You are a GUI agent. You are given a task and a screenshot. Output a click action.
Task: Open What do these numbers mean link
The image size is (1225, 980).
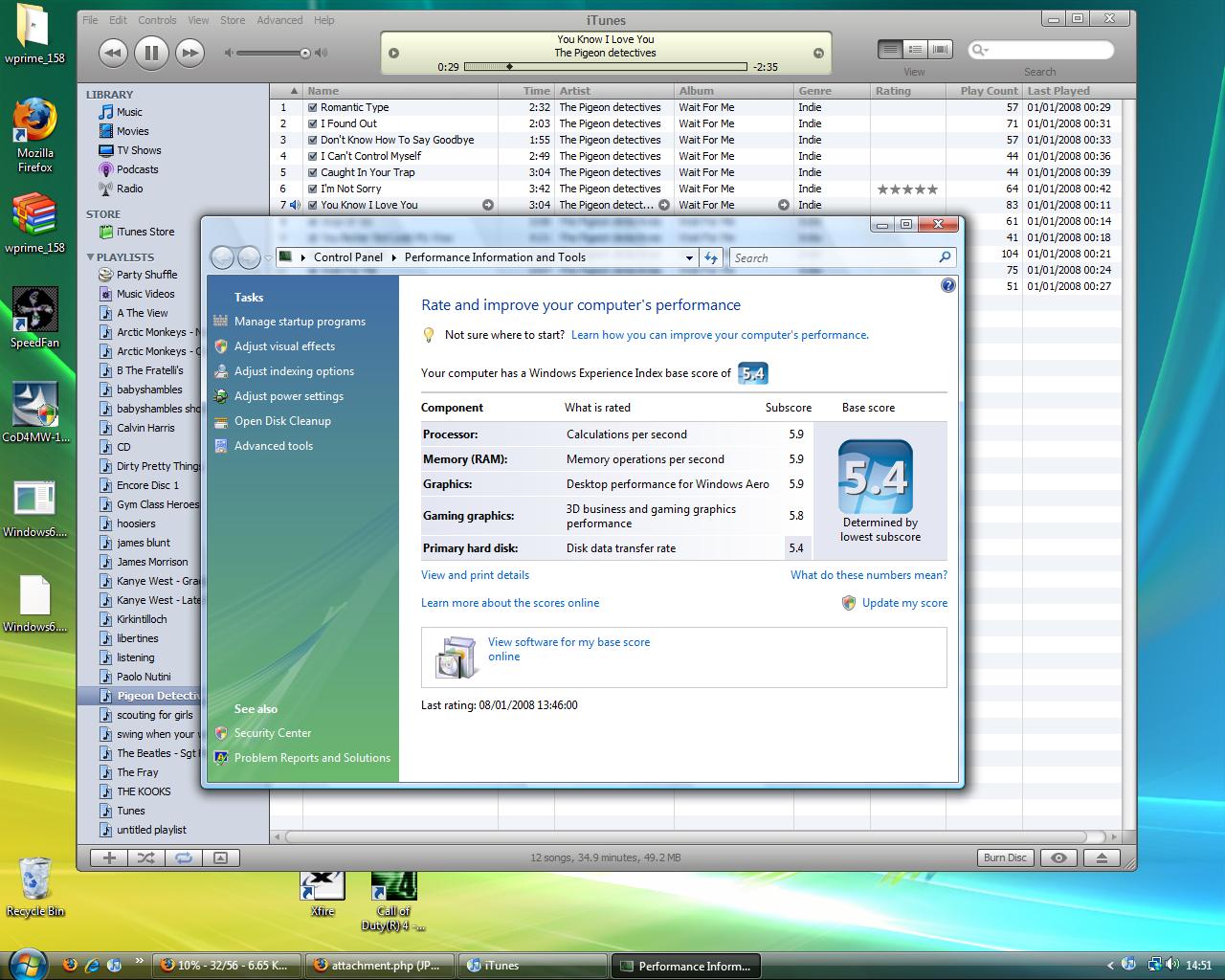tap(869, 575)
